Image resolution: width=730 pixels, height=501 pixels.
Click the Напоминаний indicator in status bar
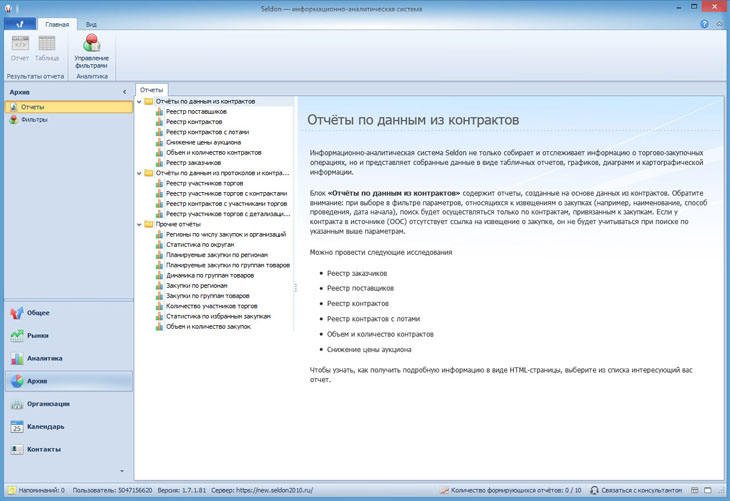point(36,491)
